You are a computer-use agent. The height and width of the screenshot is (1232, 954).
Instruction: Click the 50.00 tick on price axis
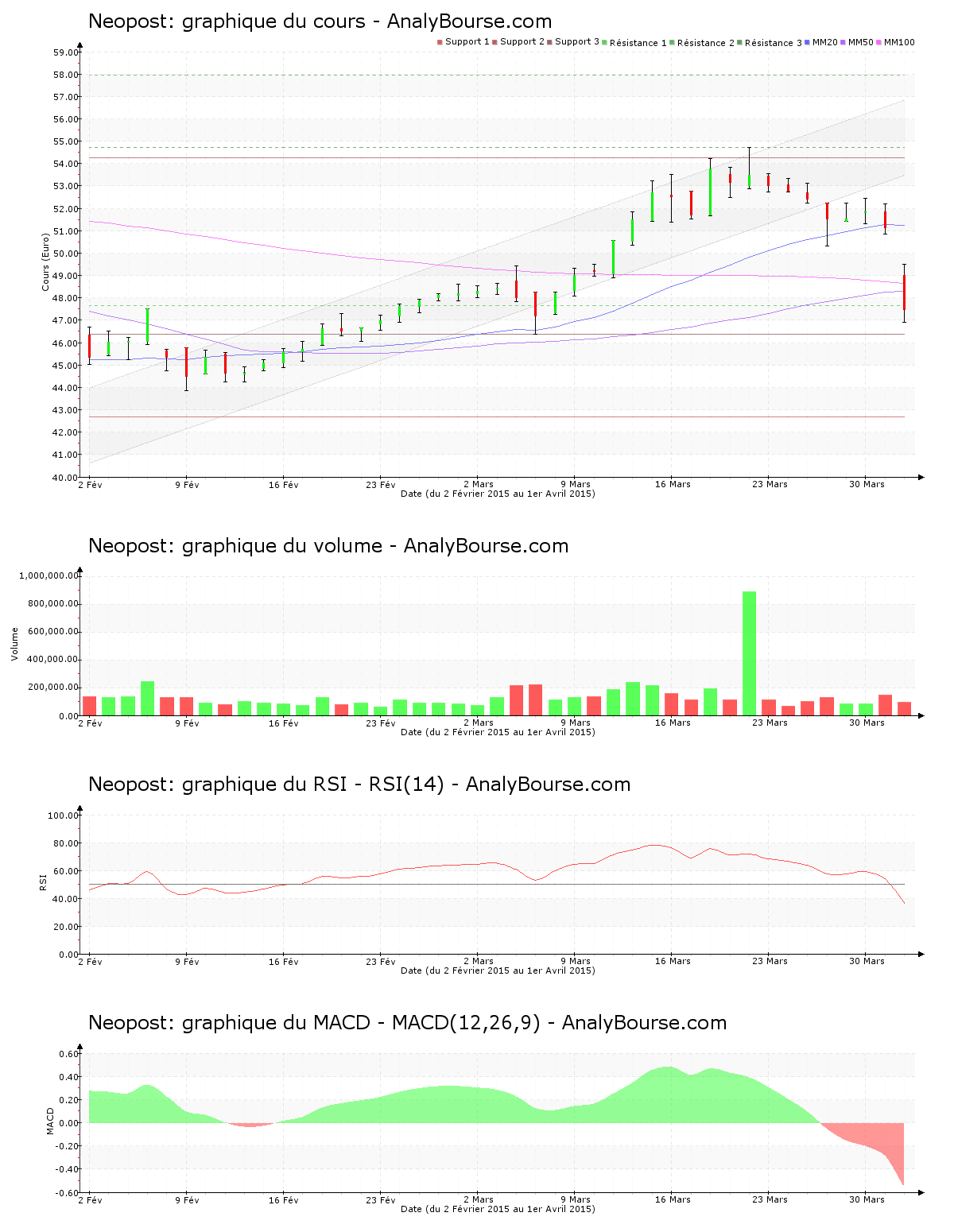point(65,254)
